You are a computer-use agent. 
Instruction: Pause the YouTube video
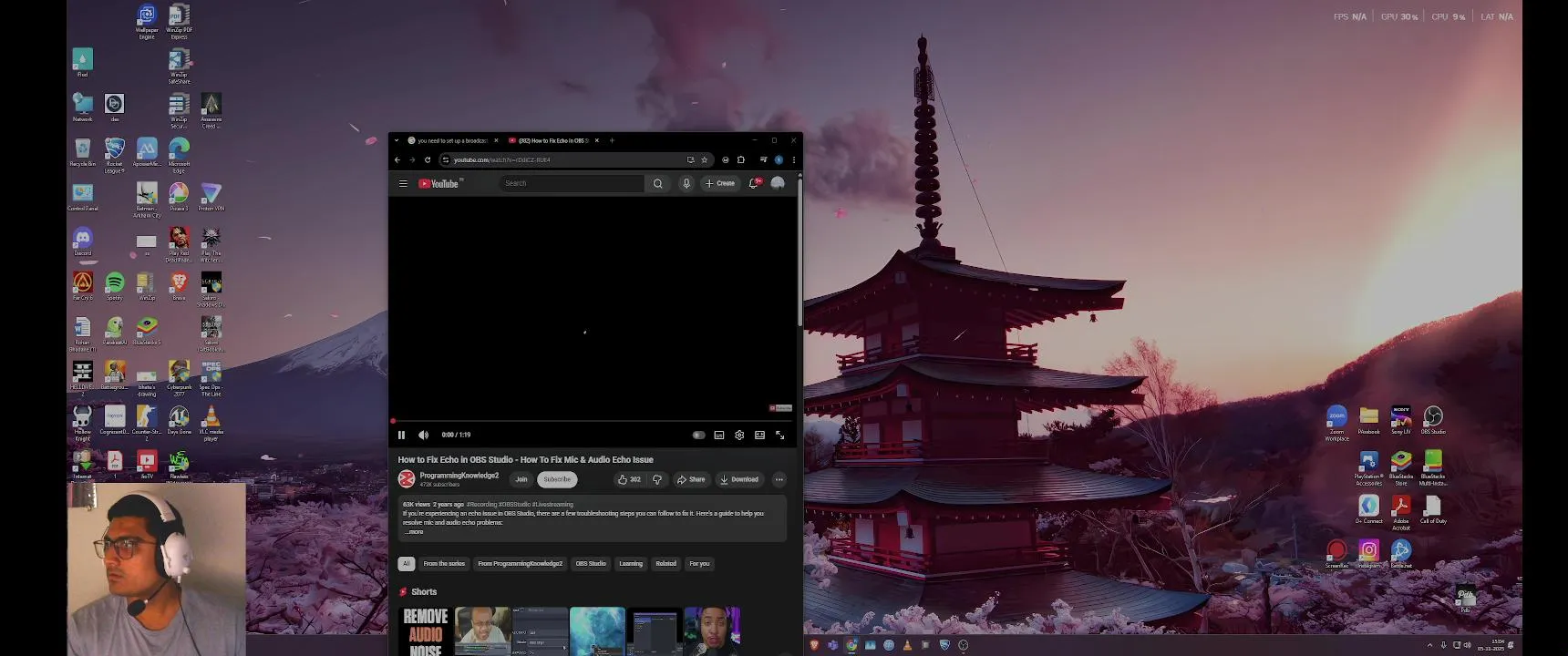401,436
